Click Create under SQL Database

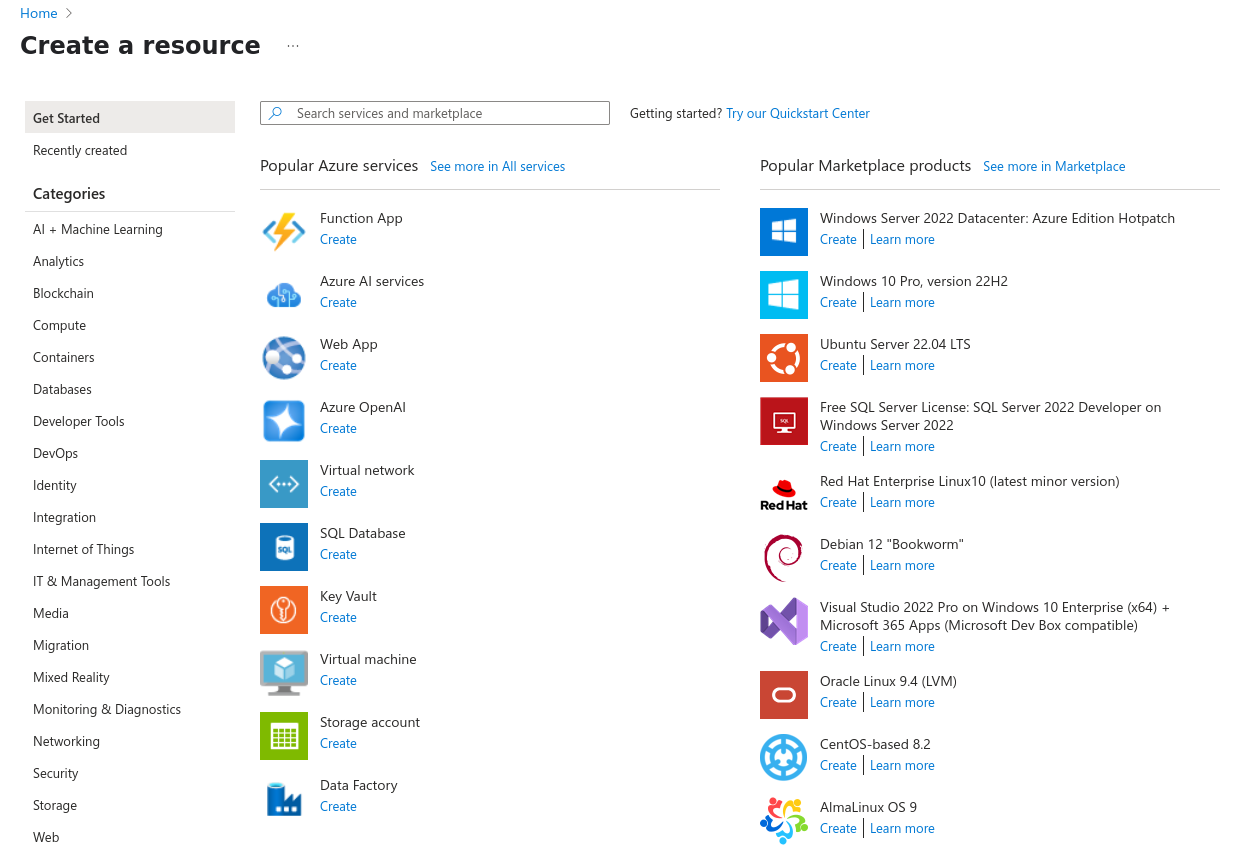pos(338,555)
